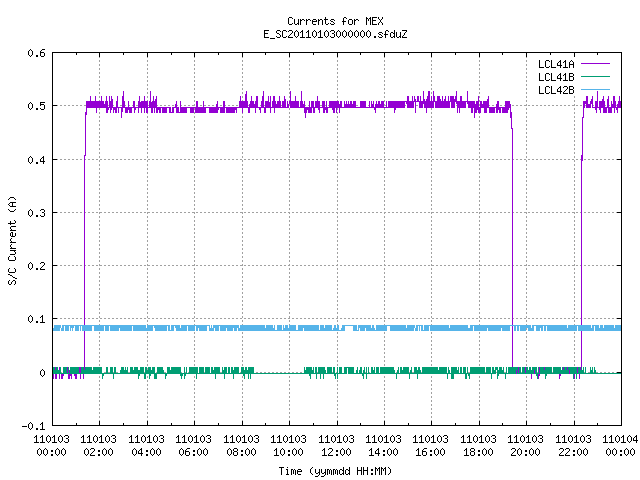The width and height of the screenshot is (640, 480).
Task: Click the 0.5 y-axis tick value
Action: click(x=36, y=106)
